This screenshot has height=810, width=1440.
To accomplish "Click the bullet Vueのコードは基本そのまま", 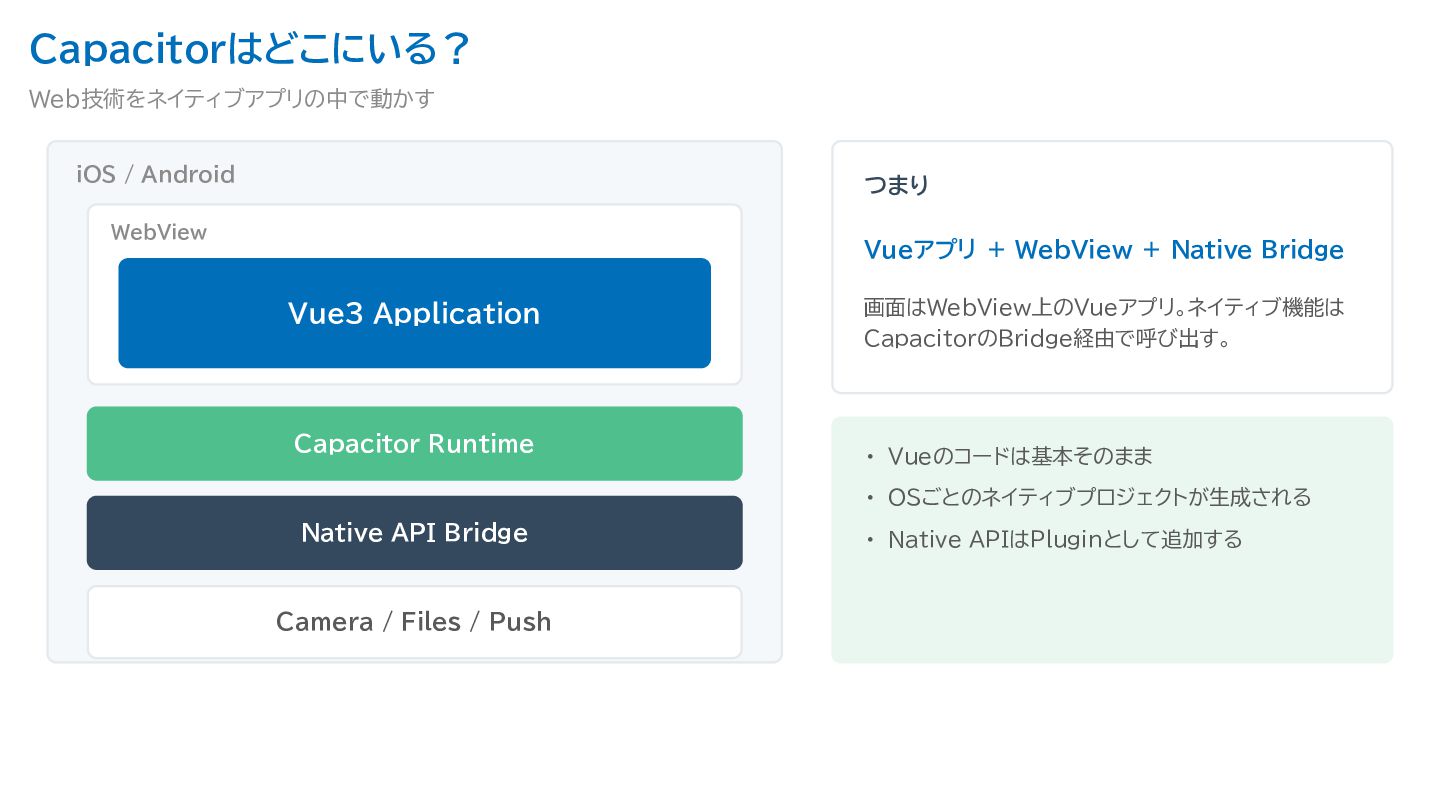I will (1020, 456).
